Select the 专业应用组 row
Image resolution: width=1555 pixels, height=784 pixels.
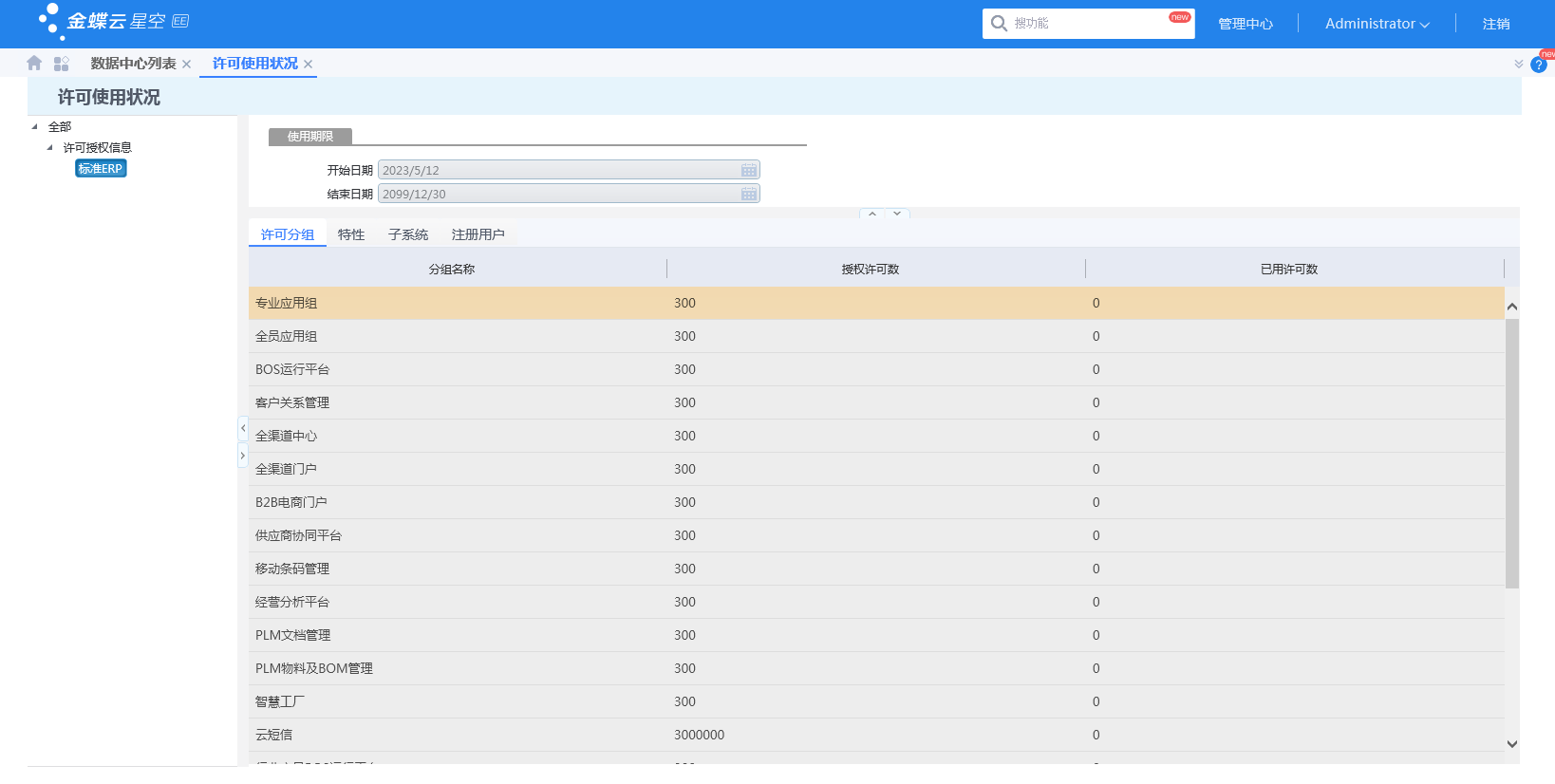876,303
